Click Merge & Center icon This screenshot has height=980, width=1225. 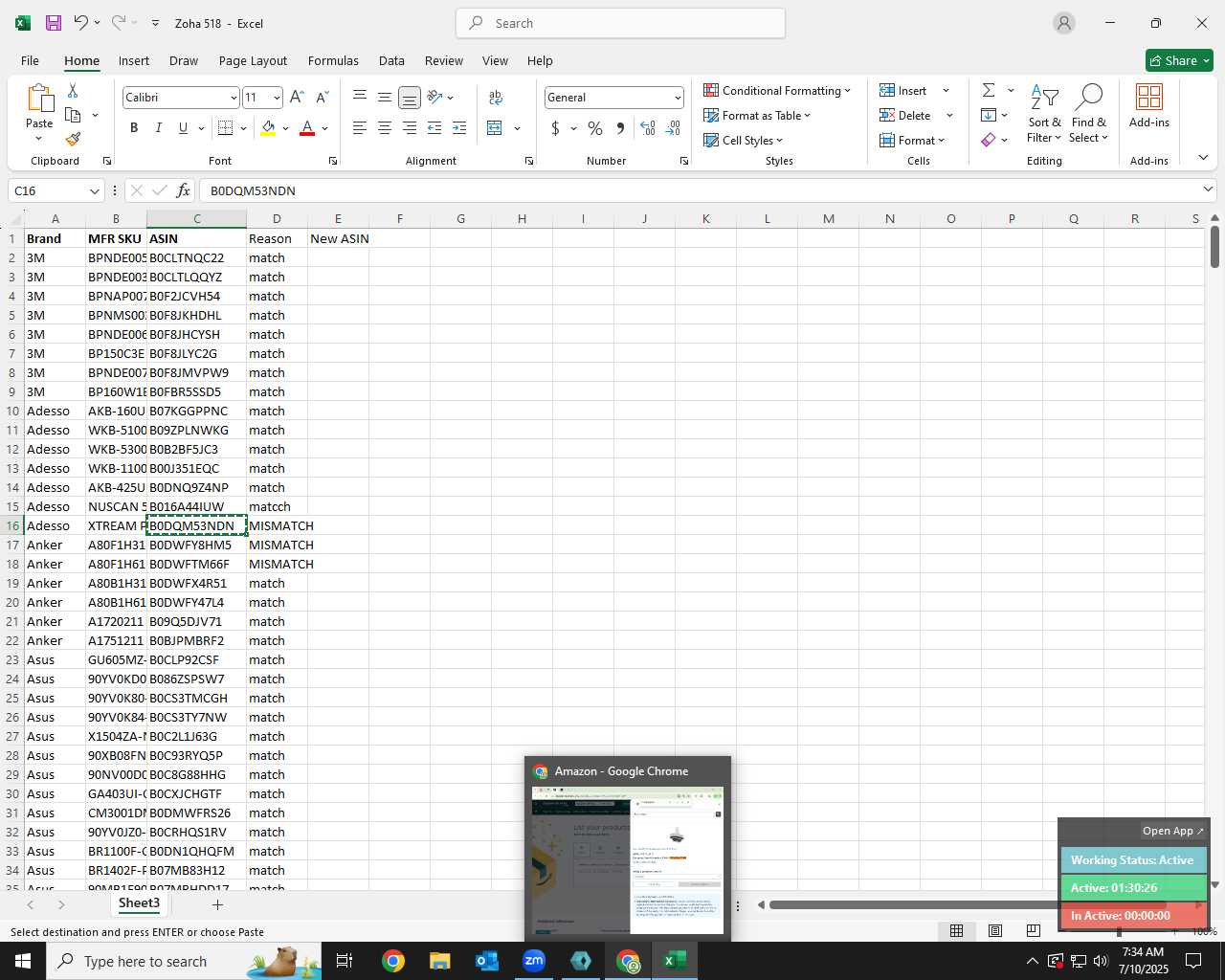pos(495,128)
